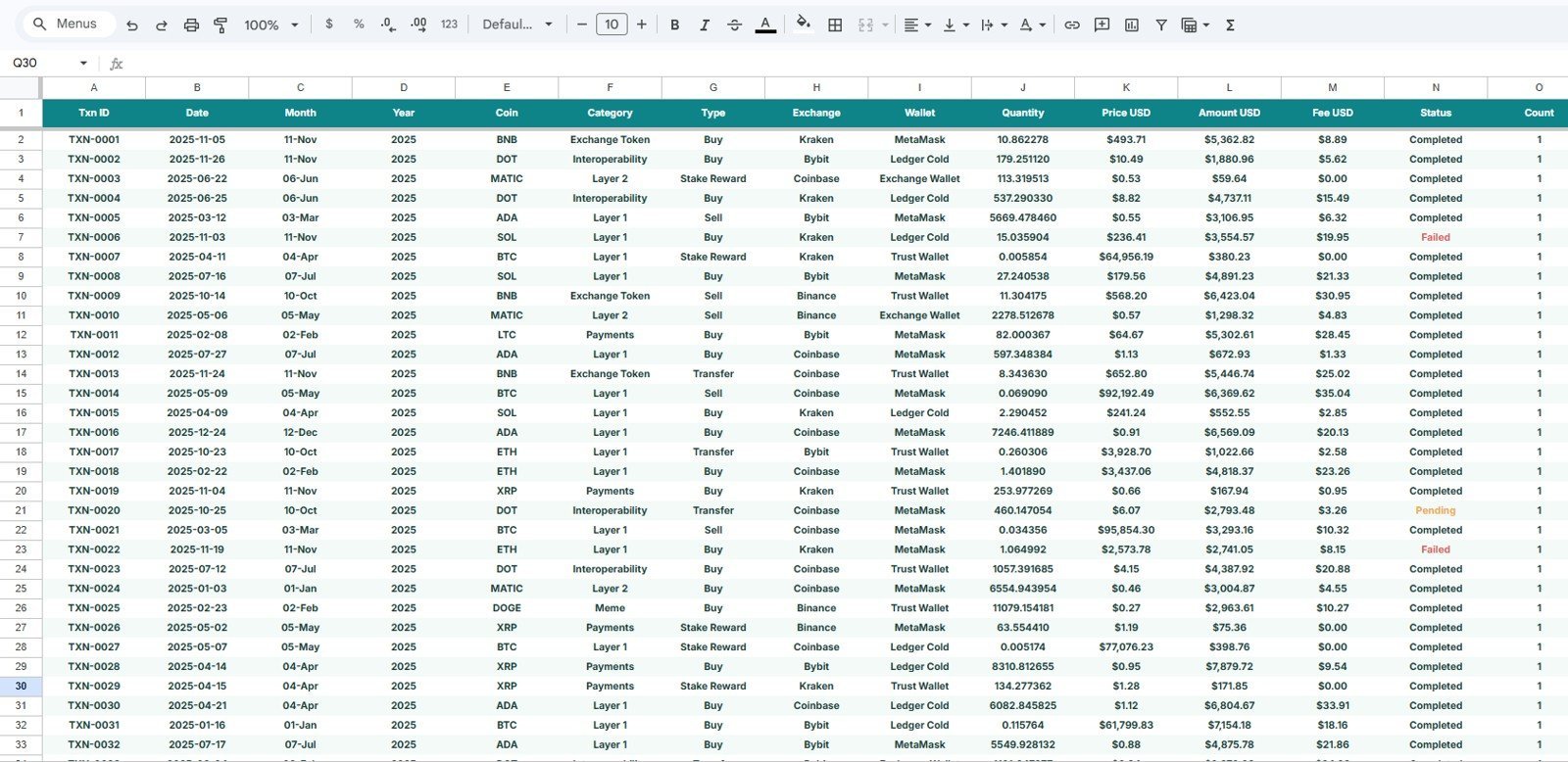This screenshot has width=1568, height=762.
Task: Click the Borders grid icon
Action: [x=835, y=24]
